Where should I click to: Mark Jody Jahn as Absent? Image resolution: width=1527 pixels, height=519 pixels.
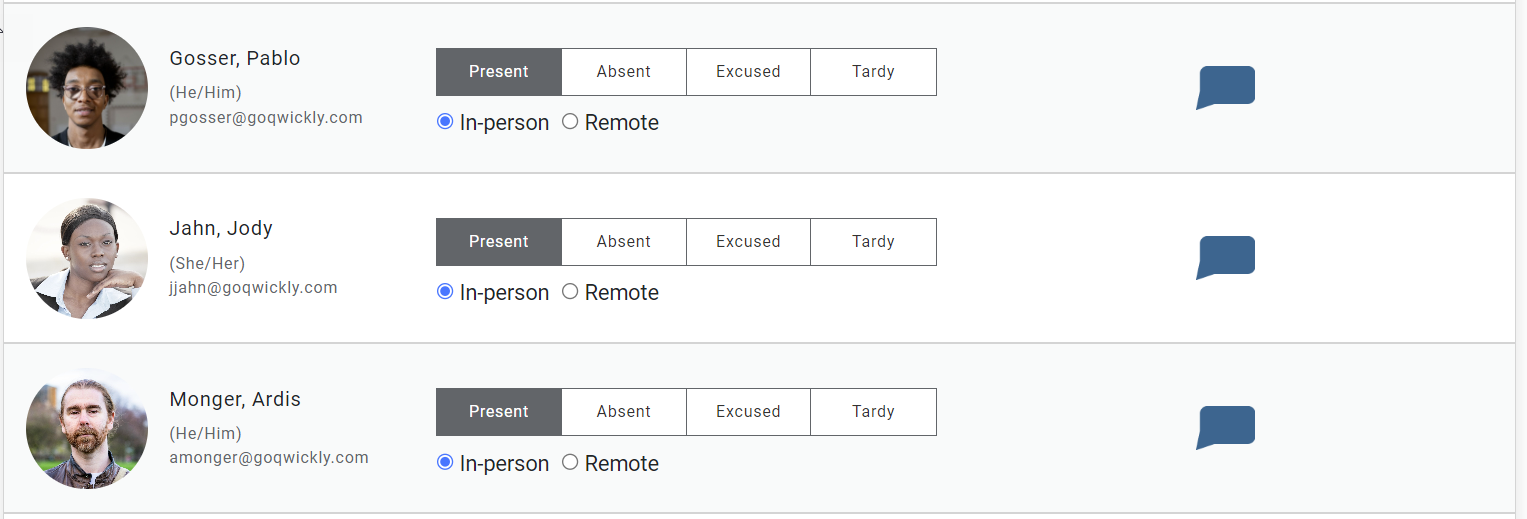[624, 242]
